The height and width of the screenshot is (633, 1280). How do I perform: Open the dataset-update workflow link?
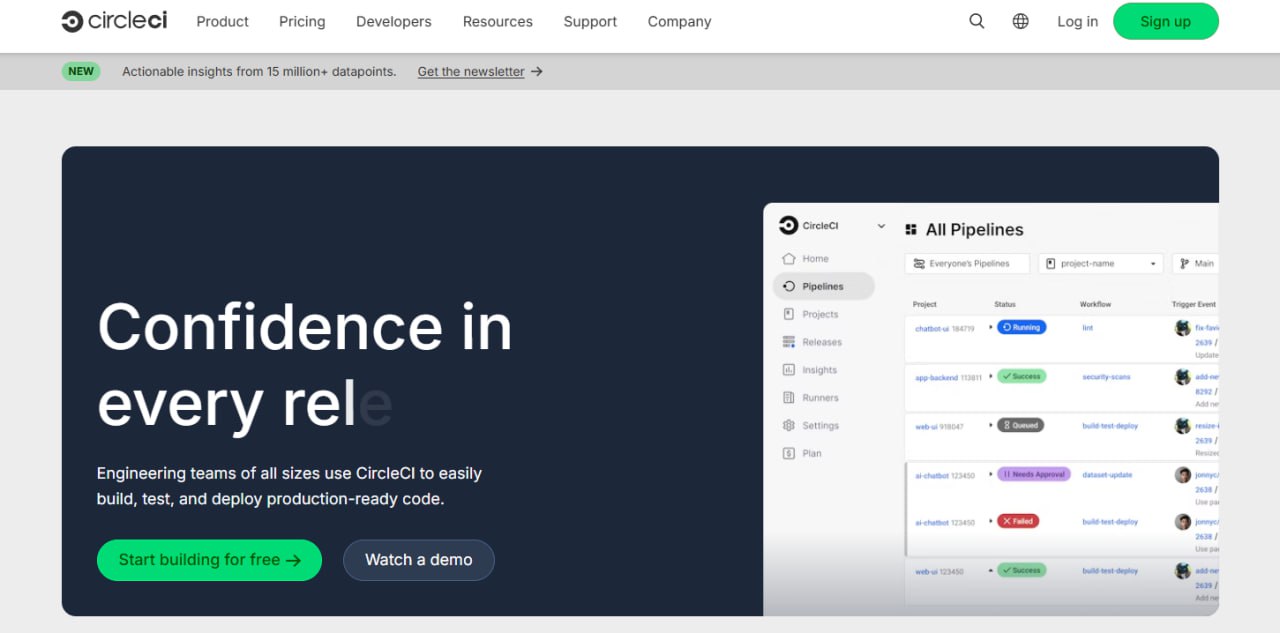click(x=1107, y=475)
